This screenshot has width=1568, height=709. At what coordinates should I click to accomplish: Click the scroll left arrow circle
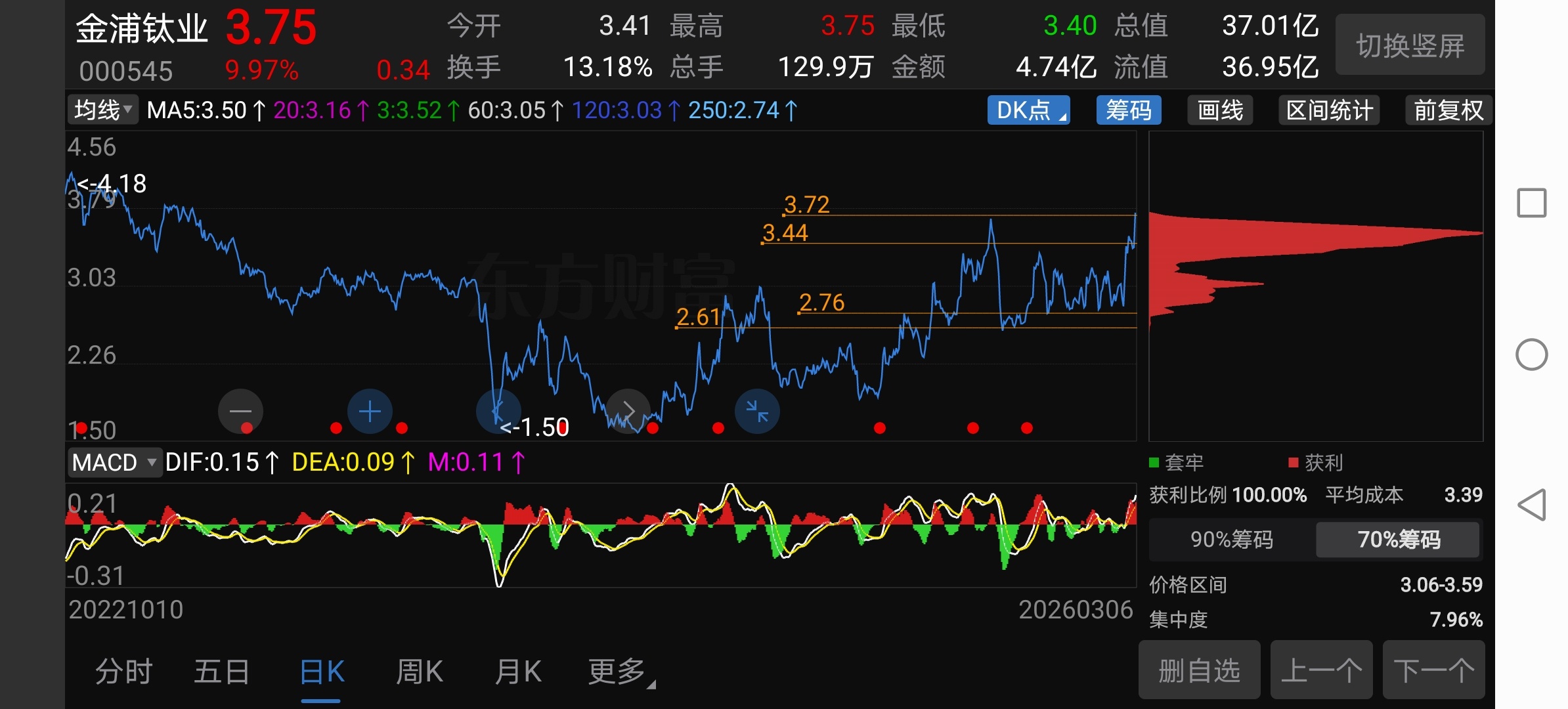point(498,412)
